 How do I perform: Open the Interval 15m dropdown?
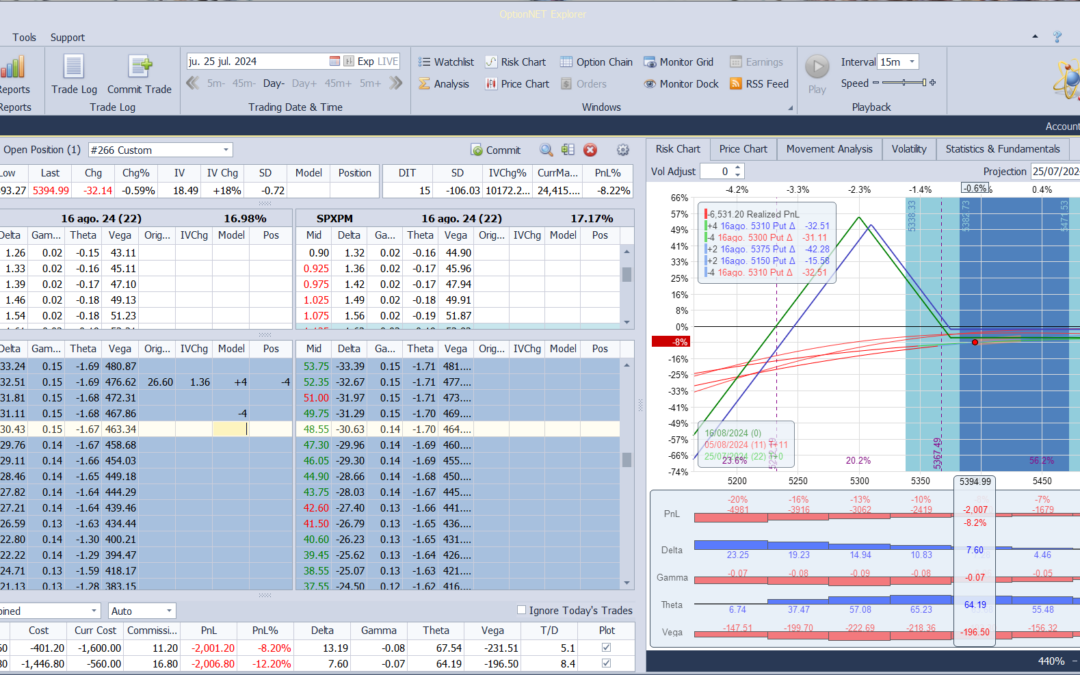912,62
